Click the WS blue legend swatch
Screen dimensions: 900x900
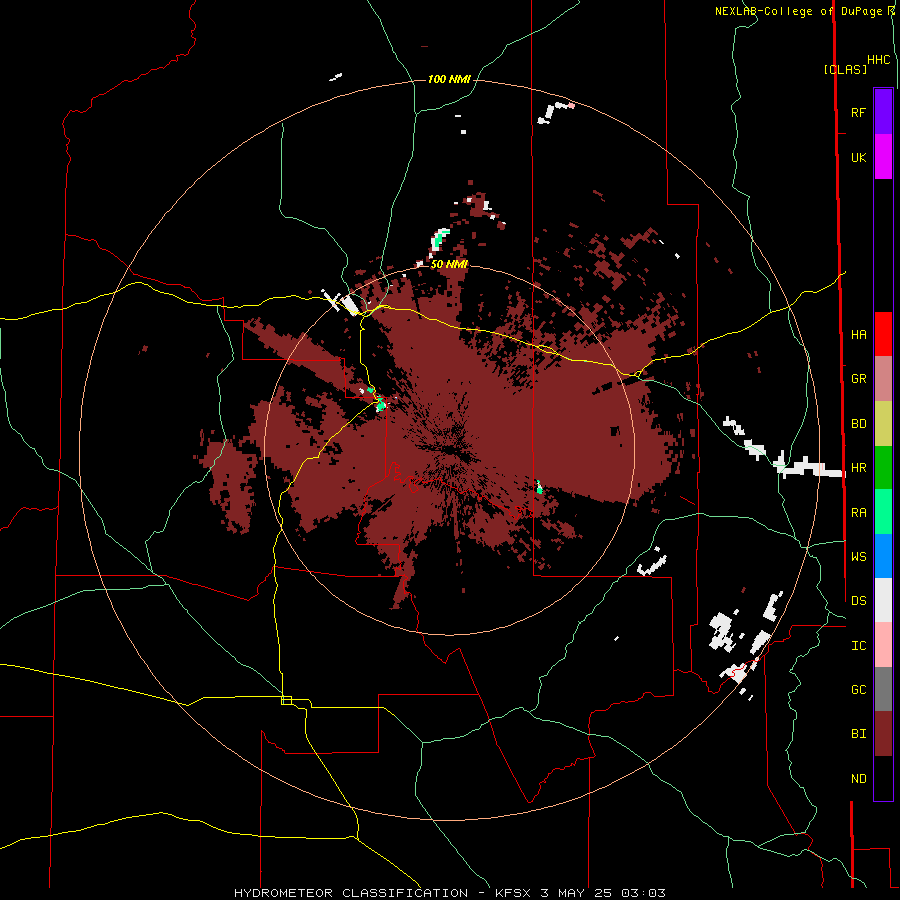pos(883,556)
